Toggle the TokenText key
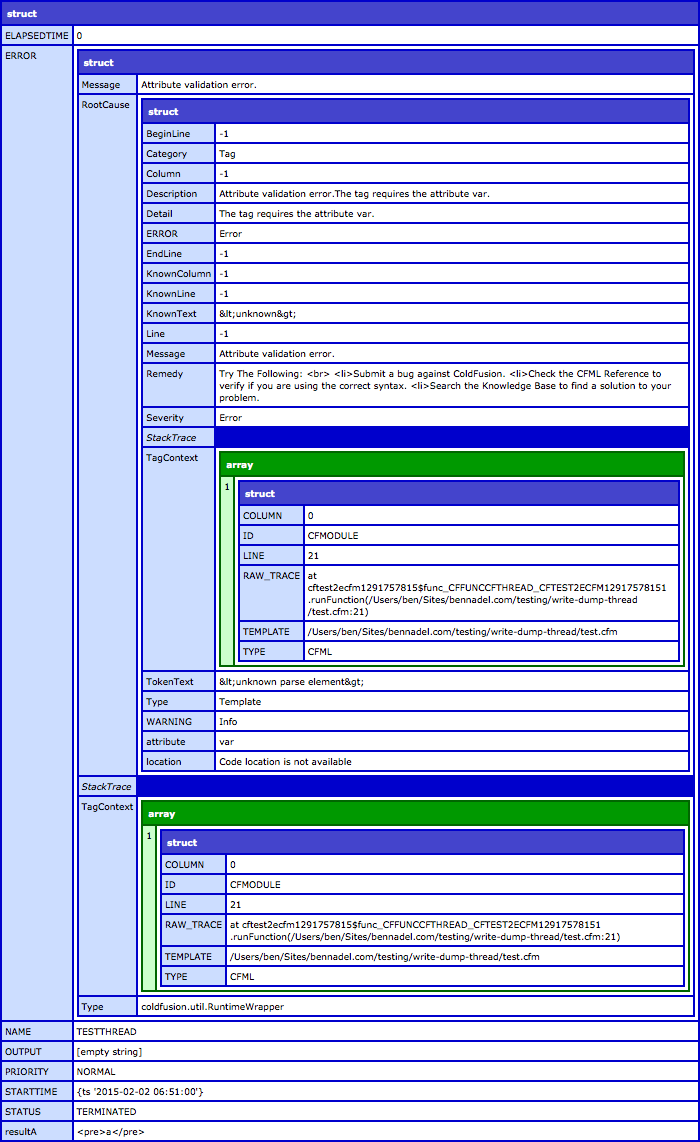 click(x=178, y=682)
